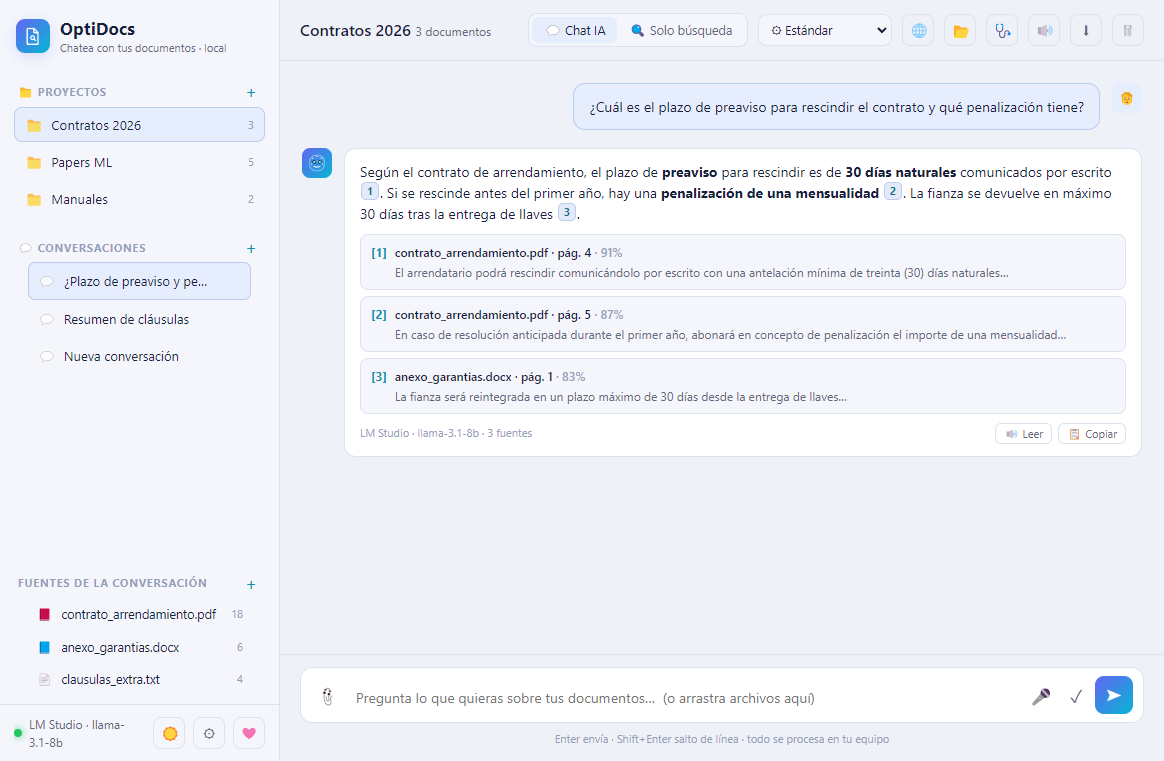The width and height of the screenshot is (1164, 761).
Task: Open the Resumen de cláusulas conversation
Action: coord(140,319)
